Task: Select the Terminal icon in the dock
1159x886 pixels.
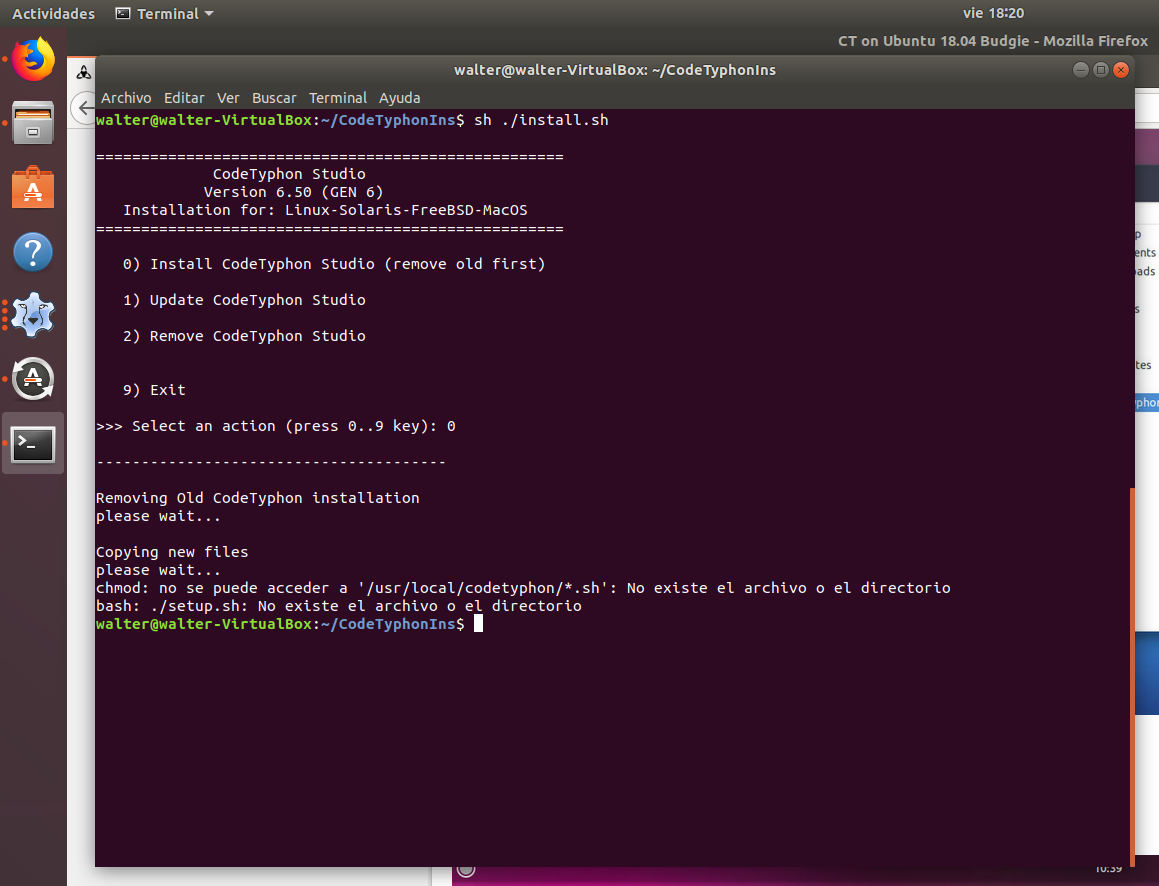Action: pyautogui.click(x=33, y=443)
